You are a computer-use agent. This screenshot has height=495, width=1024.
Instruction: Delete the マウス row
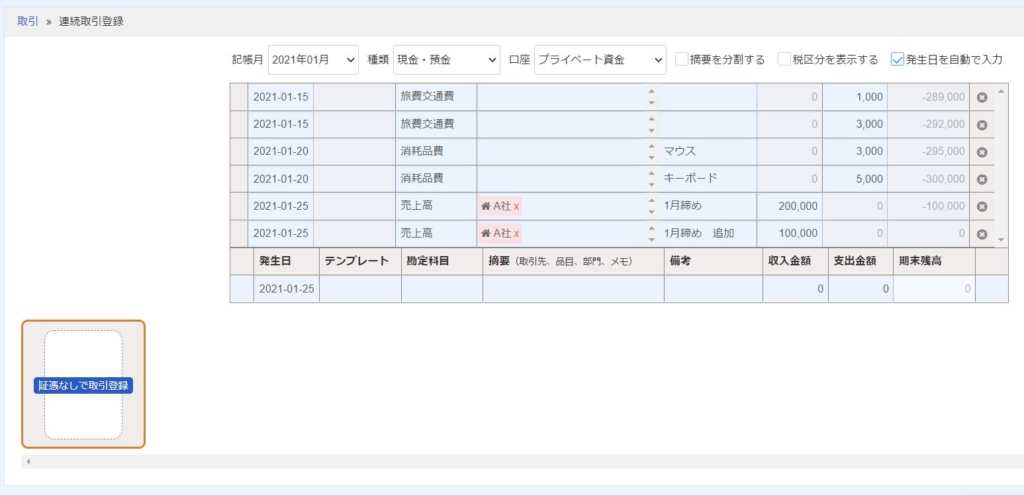coord(982,152)
